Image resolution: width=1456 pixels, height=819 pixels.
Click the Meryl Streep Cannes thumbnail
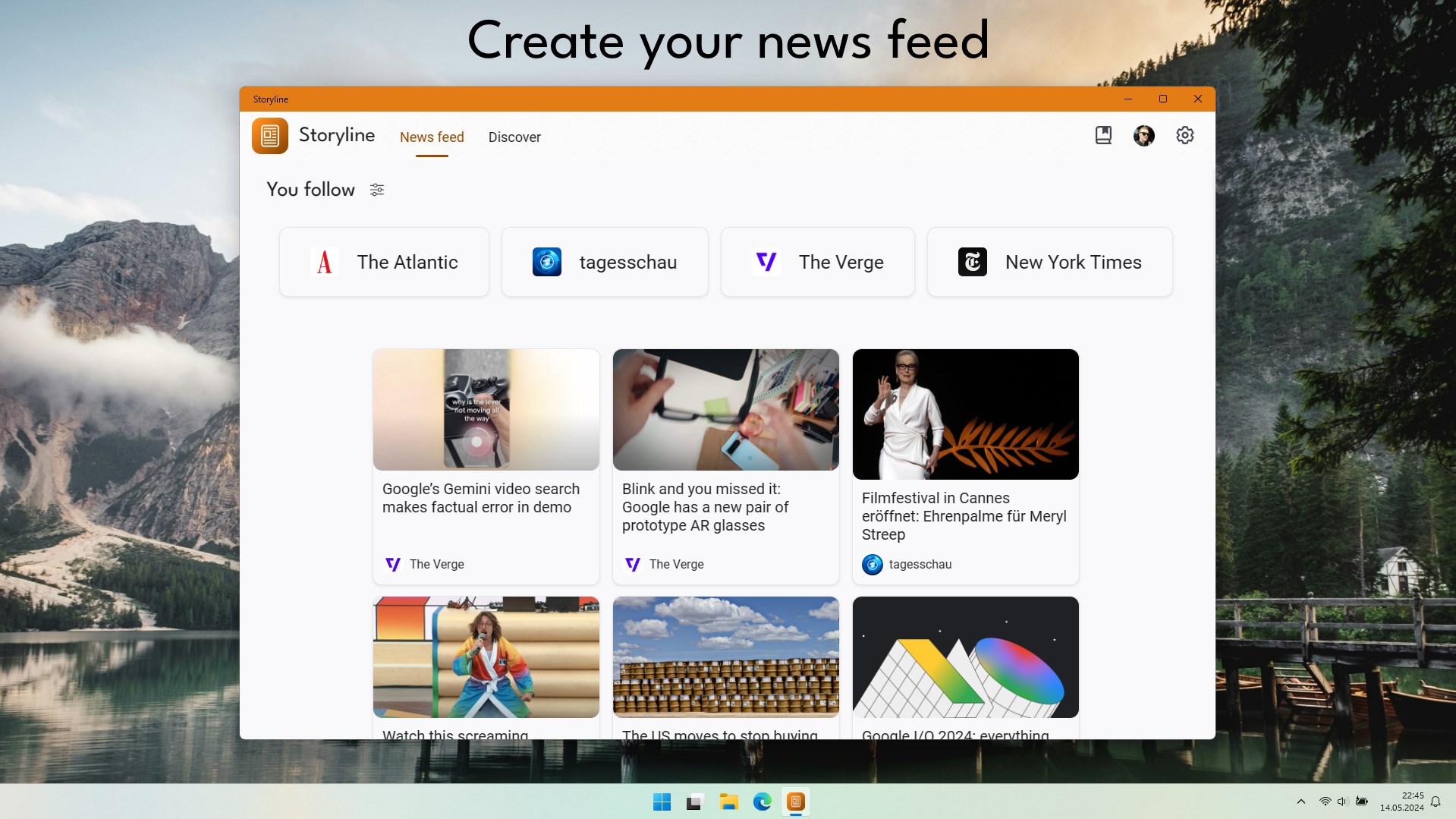pyautogui.click(x=966, y=414)
